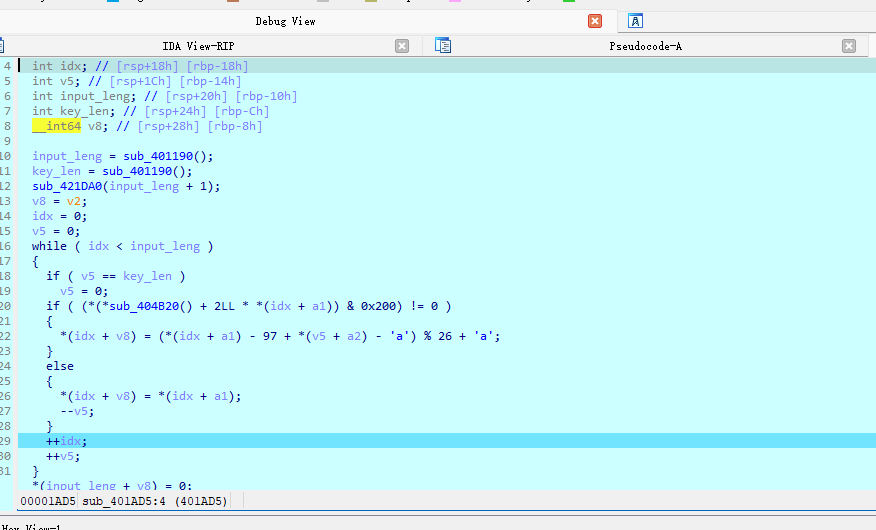
Task: Click the sub_404B20 function call
Action: [x=144, y=306]
